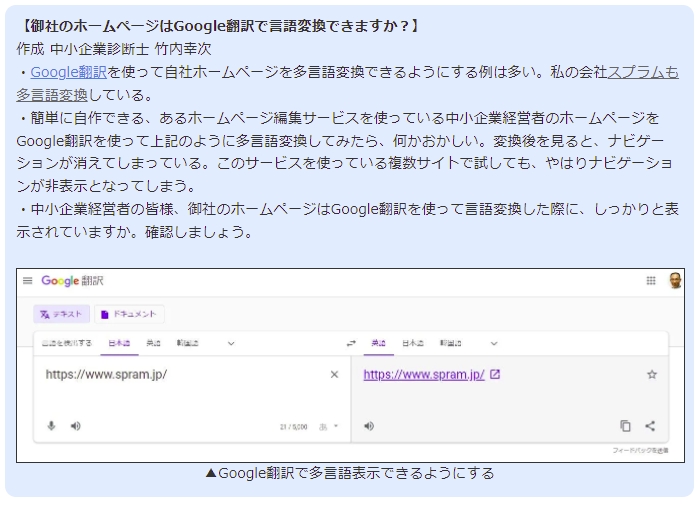The image size is (698, 505).
Task: Open the Google account profile avatar
Action: (675, 281)
